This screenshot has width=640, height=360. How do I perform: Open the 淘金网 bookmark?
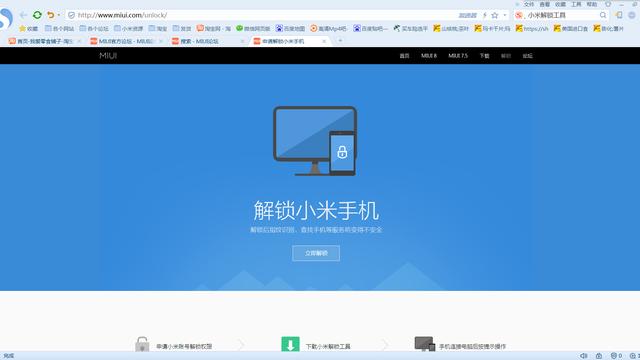(214, 29)
